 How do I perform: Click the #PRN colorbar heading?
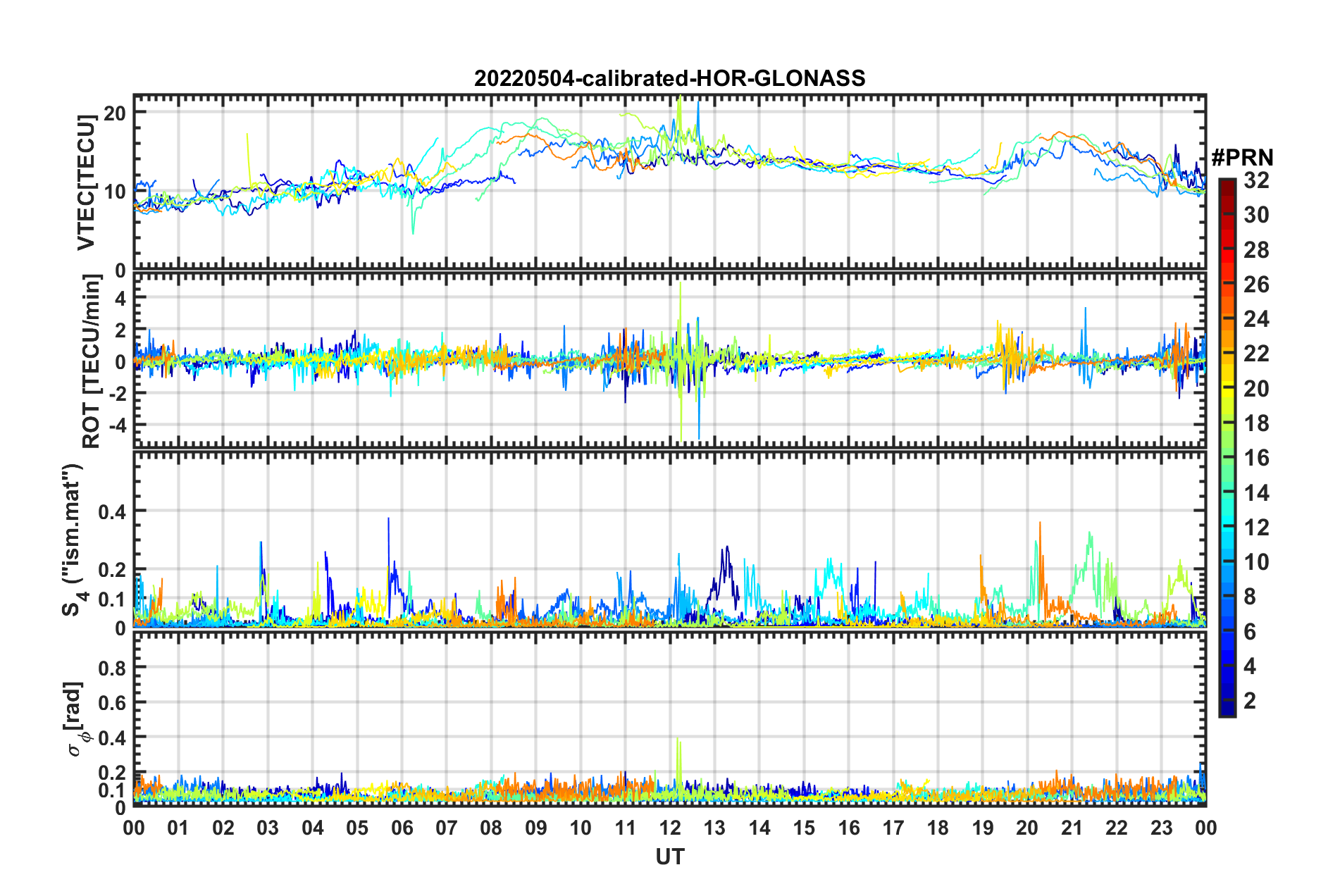[1242, 158]
